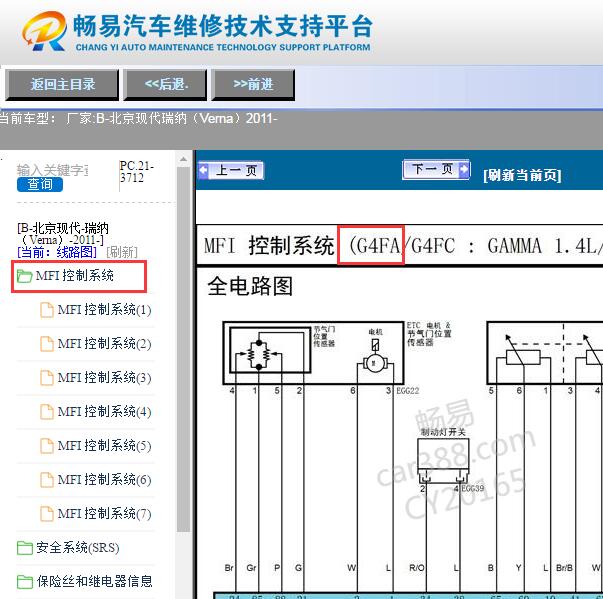Image resolution: width=603 pixels, height=599 pixels.
Task: Click the 返回主目录 button
Action: 62,84
